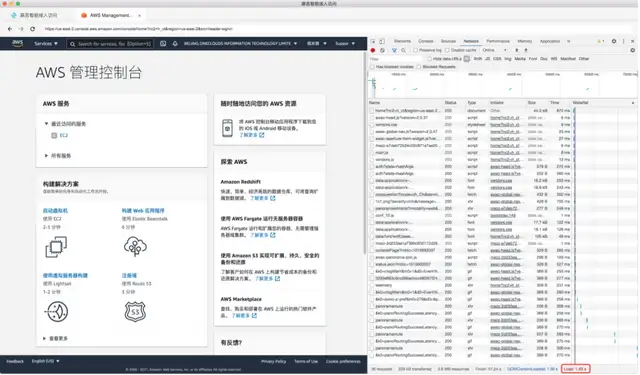
Task: Open the Online throttling dropdown
Action: (495, 50)
